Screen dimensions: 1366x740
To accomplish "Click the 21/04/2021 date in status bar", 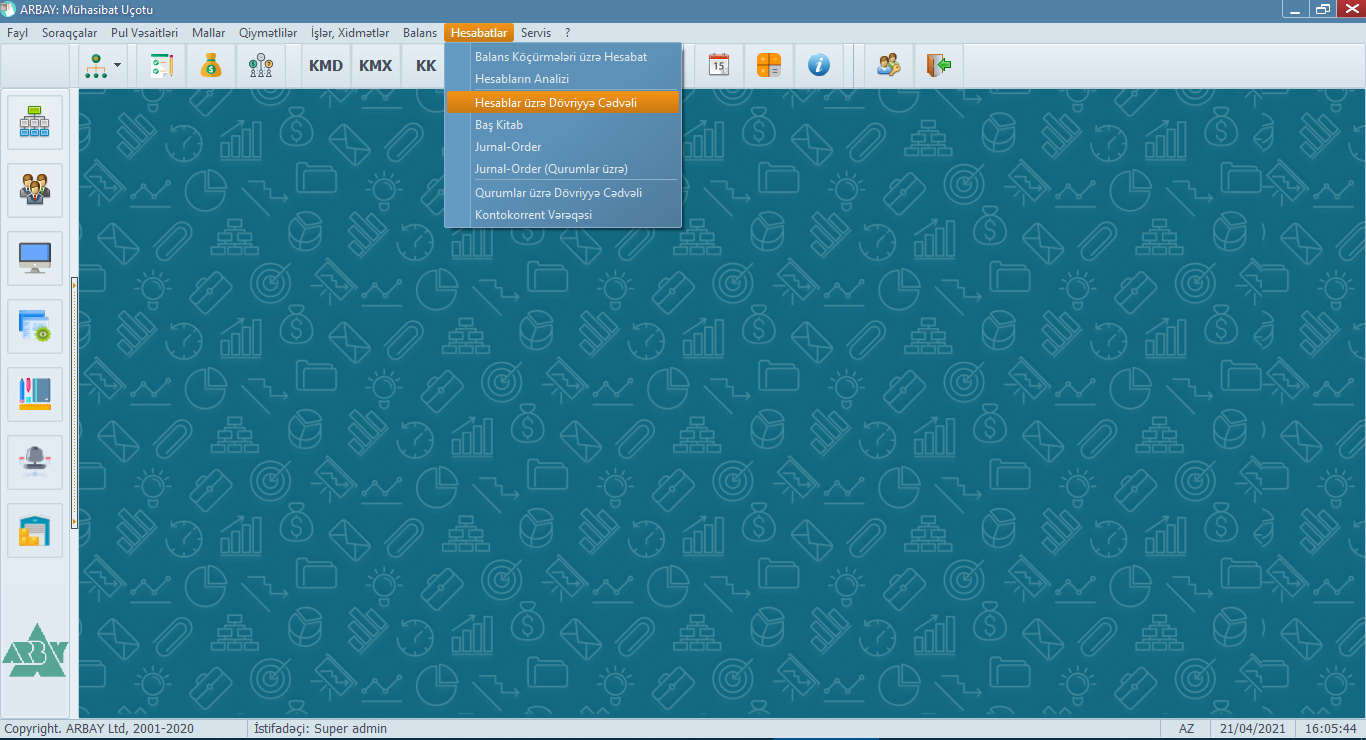I will point(1254,729).
